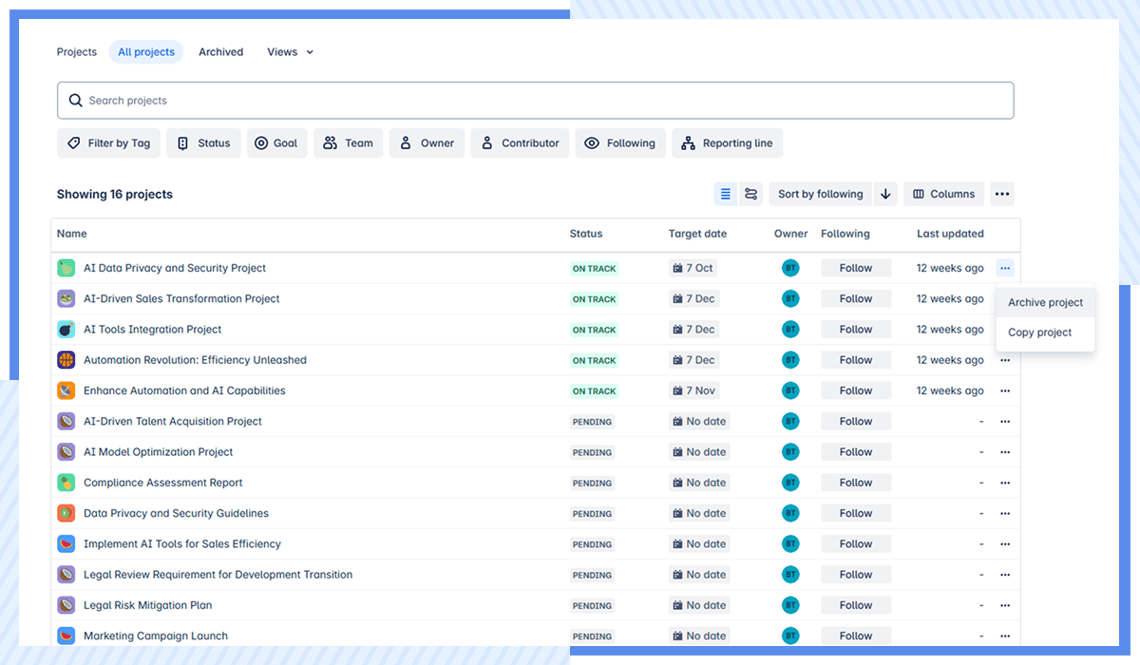Select Copy project in the menu
This screenshot has width=1140, height=665.
pyautogui.click(x=1040, y=332)
